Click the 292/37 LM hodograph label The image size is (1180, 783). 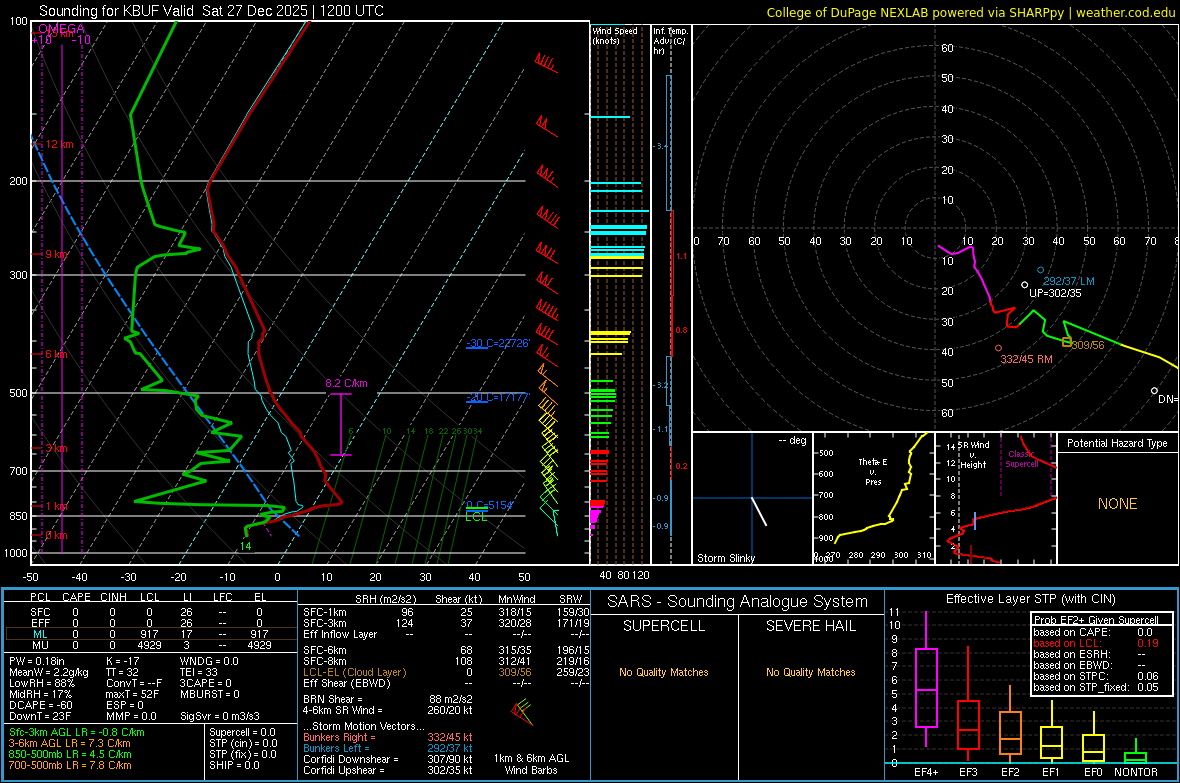[x=1069, y=281]
